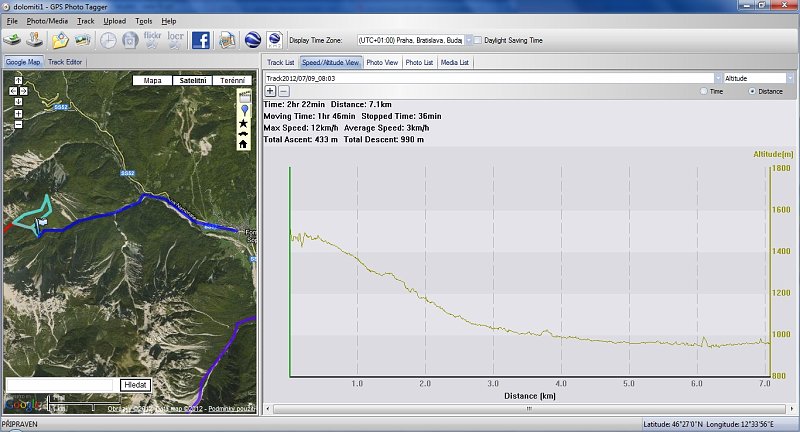Zoom in the altitude chart plus button
This screenshot has width=800, height=432.
[270, 91]
